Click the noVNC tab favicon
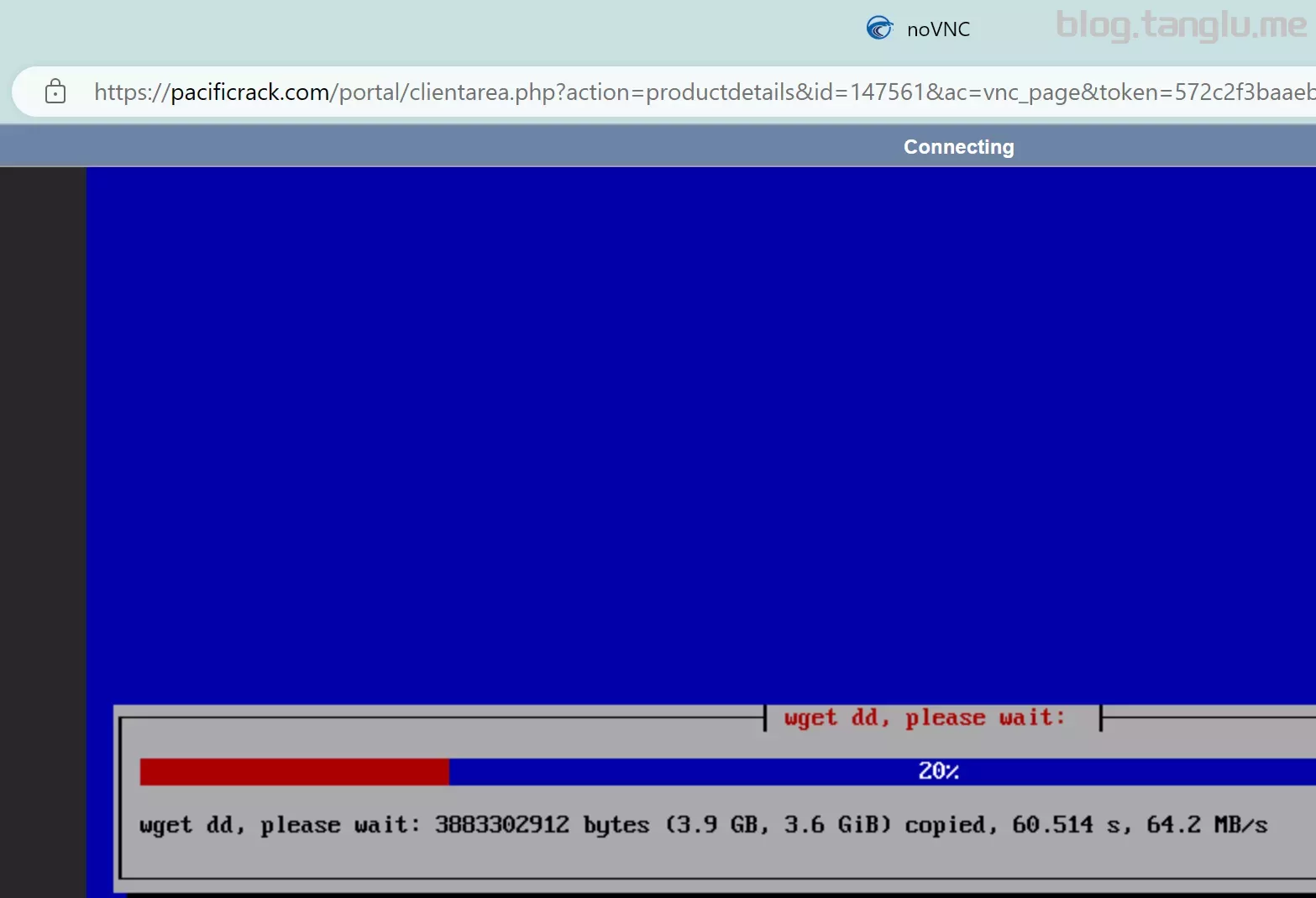 pos(879,29)
